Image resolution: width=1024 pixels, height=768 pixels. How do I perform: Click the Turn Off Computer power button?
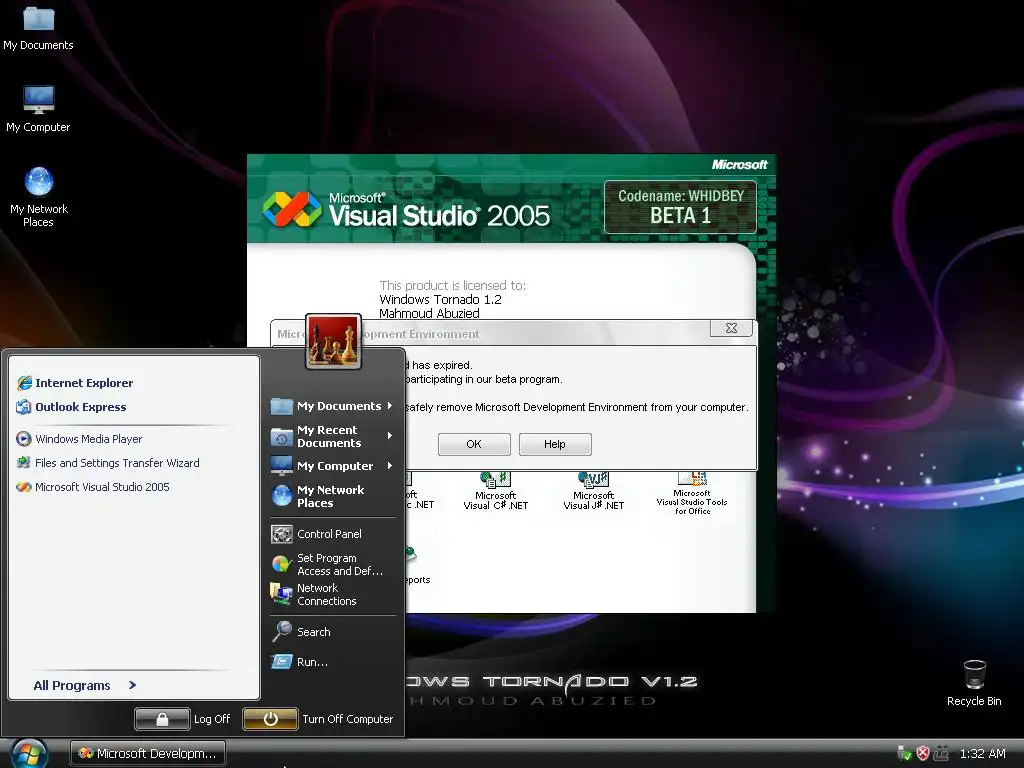(270, 719)
